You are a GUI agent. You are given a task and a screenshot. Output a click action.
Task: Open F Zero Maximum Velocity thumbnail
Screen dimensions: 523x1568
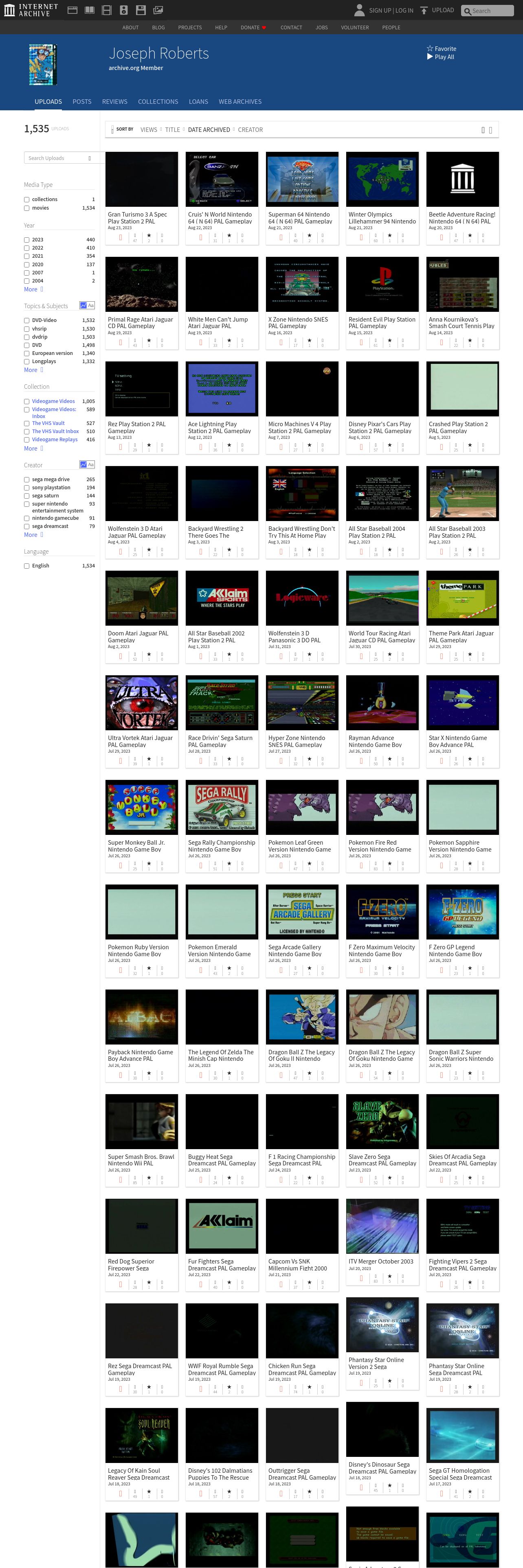(382, 913)
